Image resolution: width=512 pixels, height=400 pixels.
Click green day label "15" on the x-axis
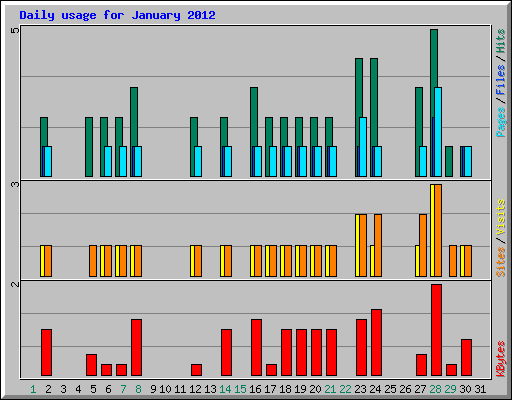coord(240,389)
